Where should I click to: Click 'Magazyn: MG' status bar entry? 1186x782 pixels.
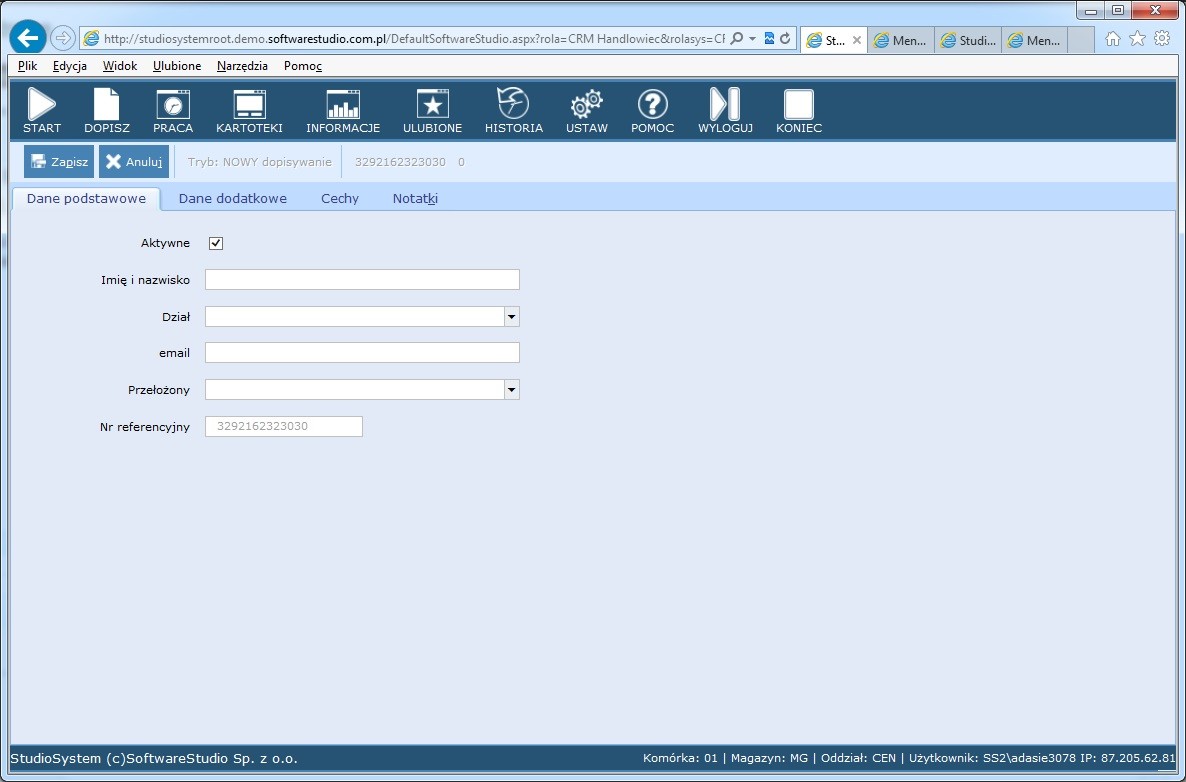pyautogui.click(x=769, y=759)
